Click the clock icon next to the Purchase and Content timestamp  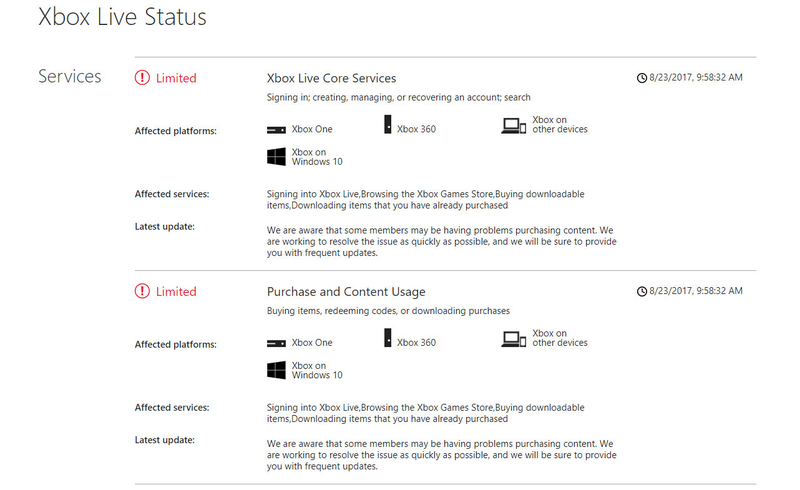pos(642,291)
